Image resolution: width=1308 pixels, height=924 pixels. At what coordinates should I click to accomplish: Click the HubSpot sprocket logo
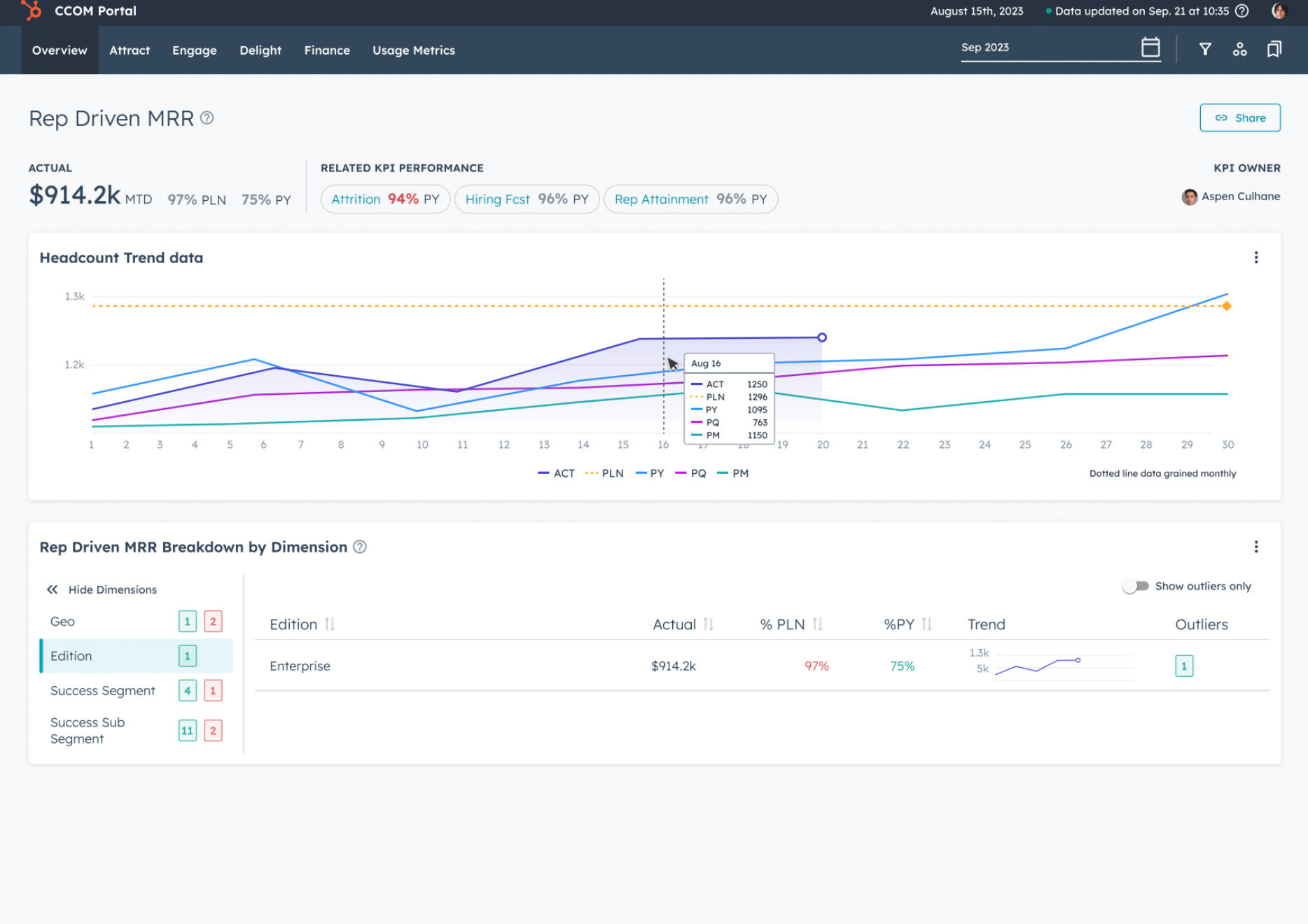(31, 10)
